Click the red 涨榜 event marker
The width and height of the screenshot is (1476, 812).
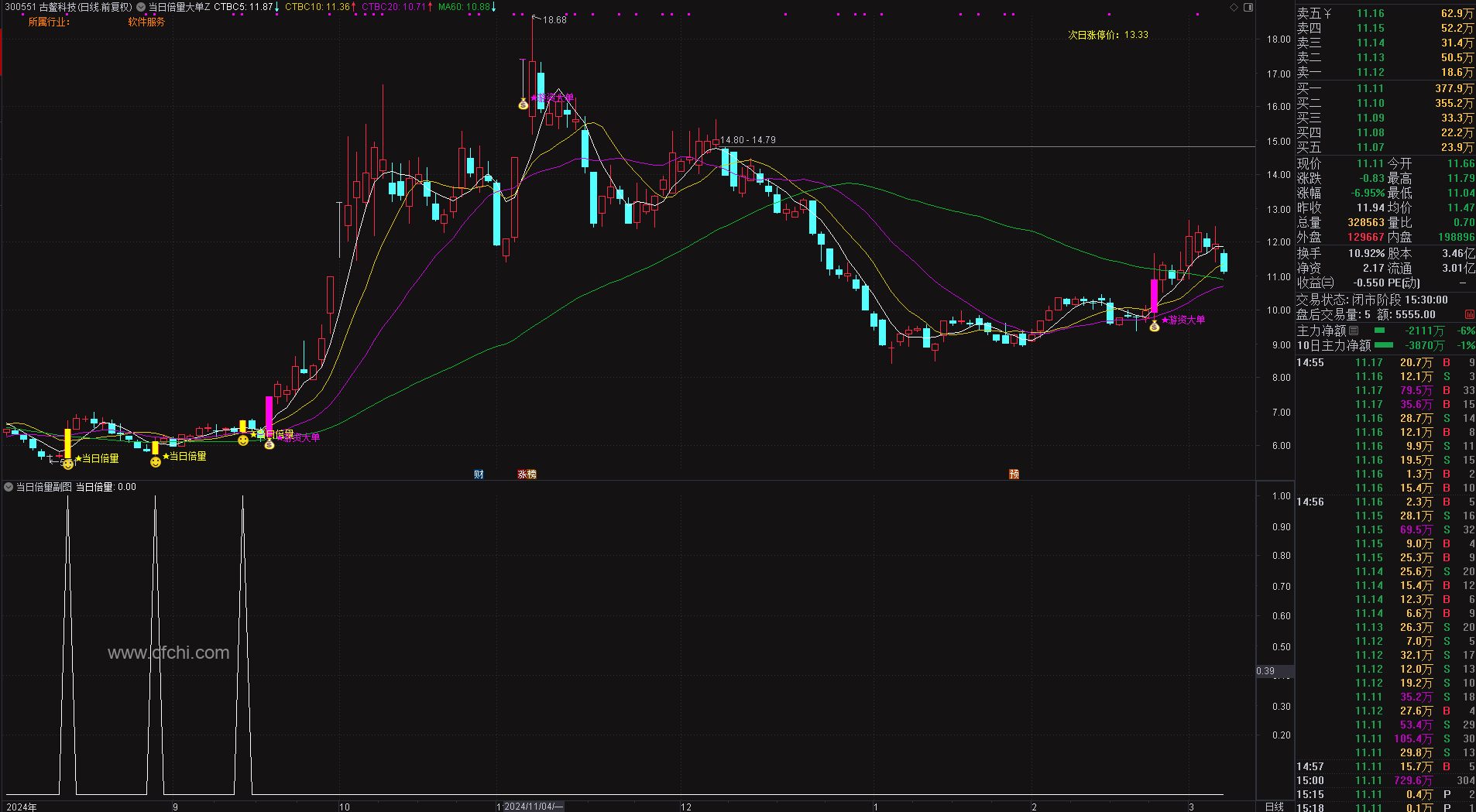pyautogui.click(x=527, y=475)
